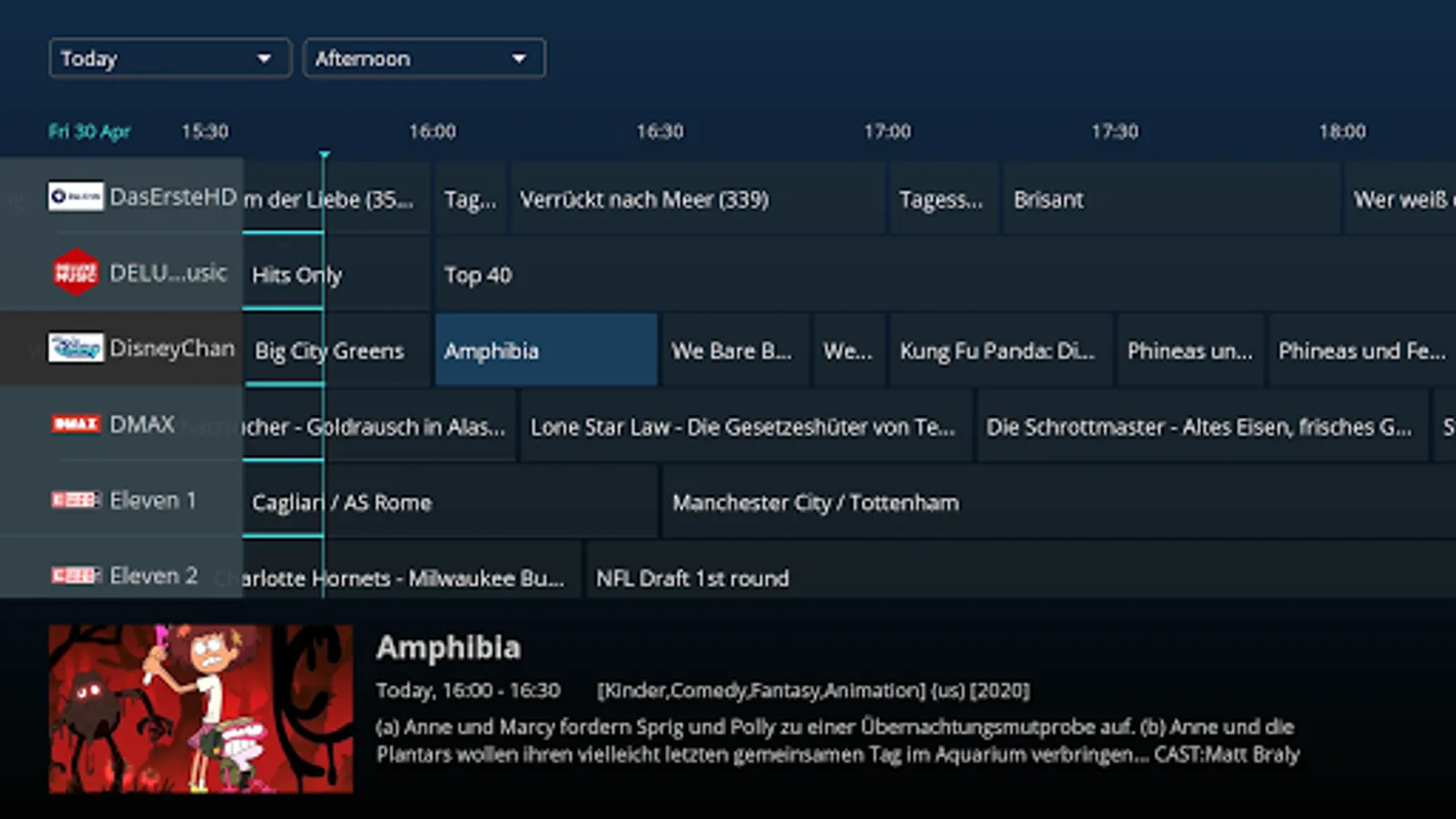Select the DMAX channel logo
1456x819 pixels.
76,424
